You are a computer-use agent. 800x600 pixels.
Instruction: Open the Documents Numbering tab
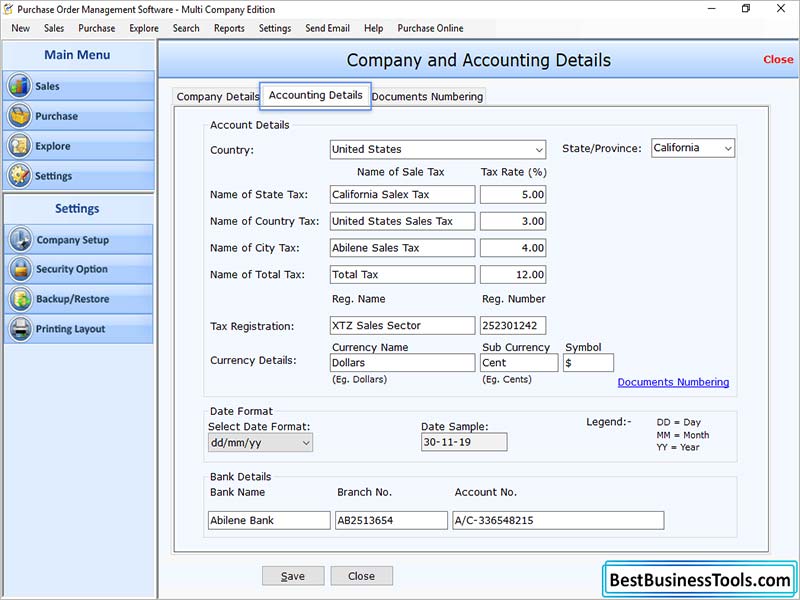pos(427,97)
